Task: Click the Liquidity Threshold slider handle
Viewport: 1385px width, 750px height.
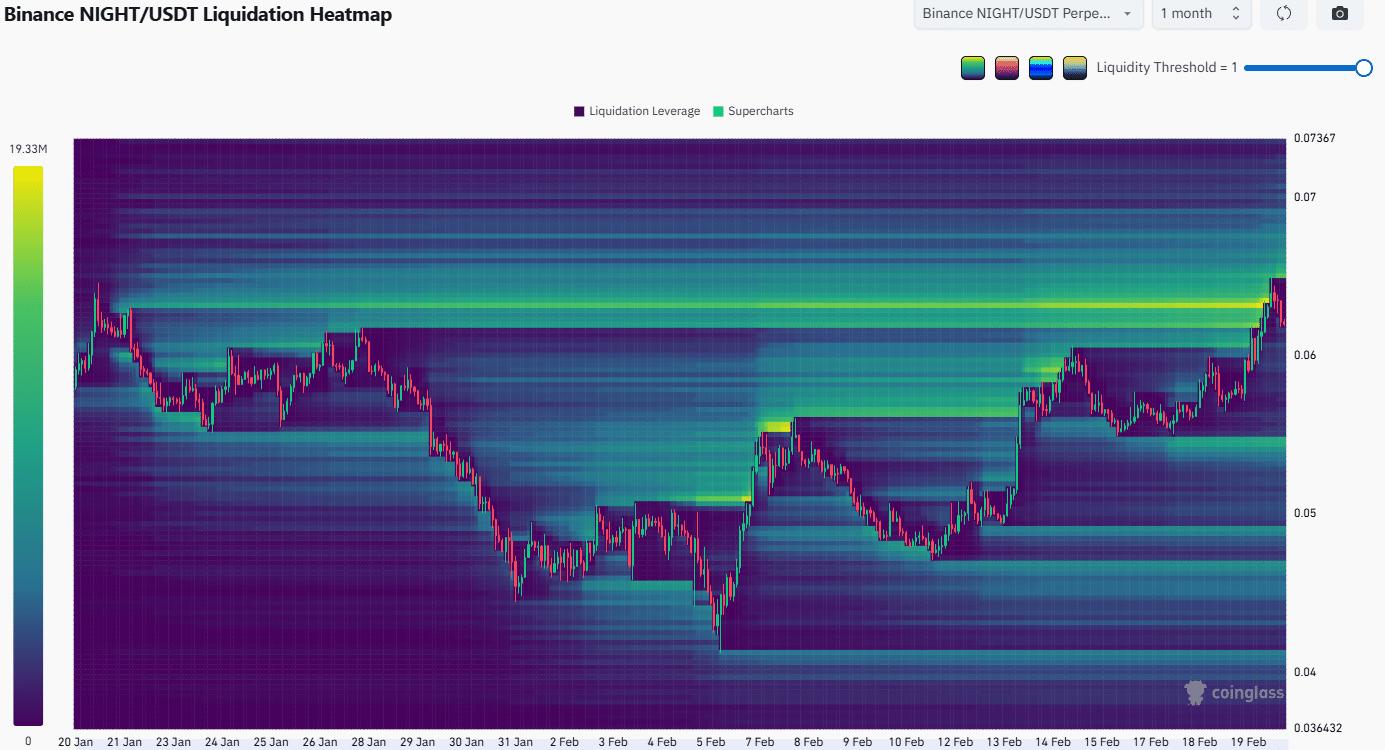Action: [x=1365, y=67]
